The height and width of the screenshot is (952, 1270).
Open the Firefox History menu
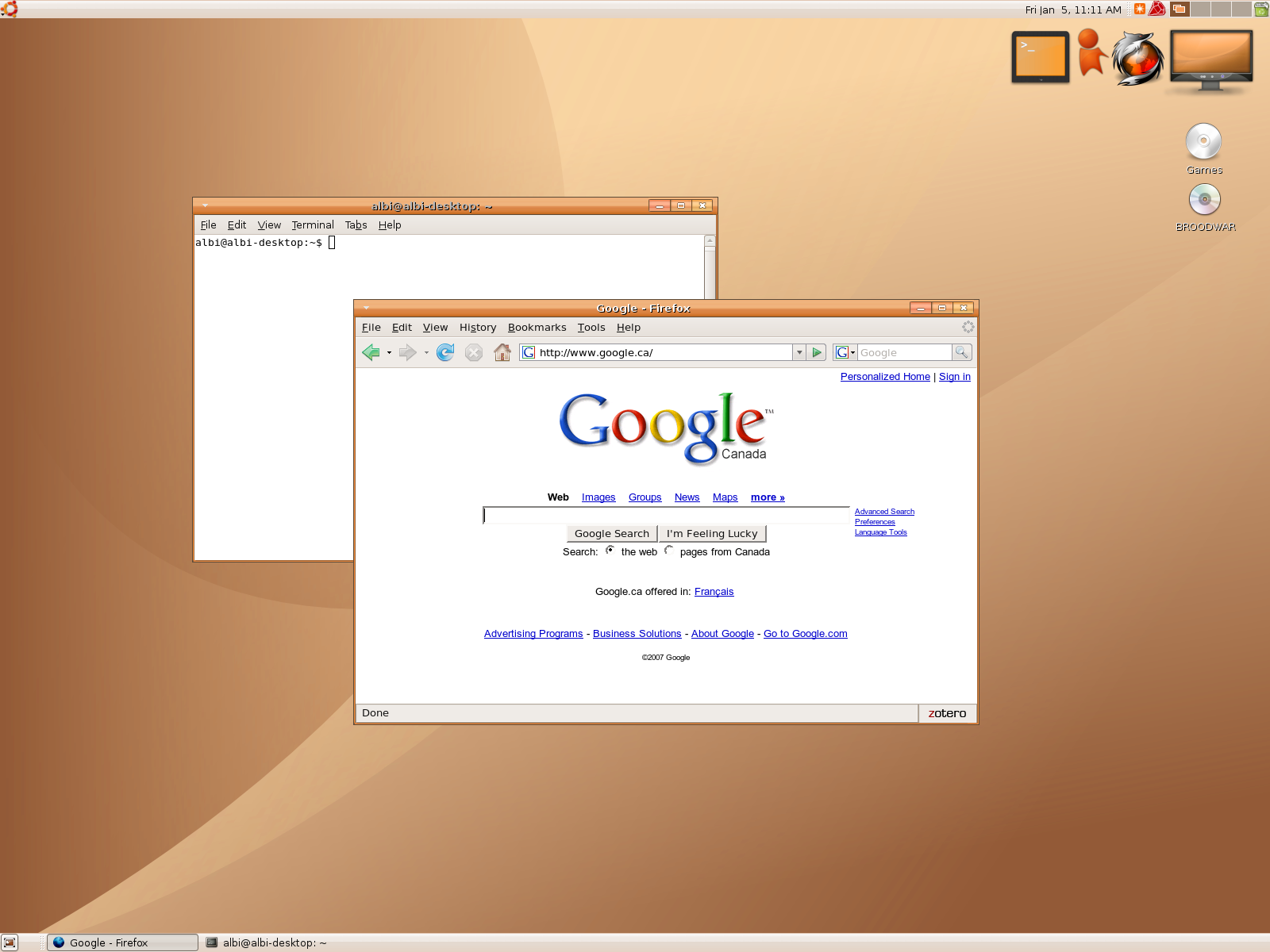[478, 327]
